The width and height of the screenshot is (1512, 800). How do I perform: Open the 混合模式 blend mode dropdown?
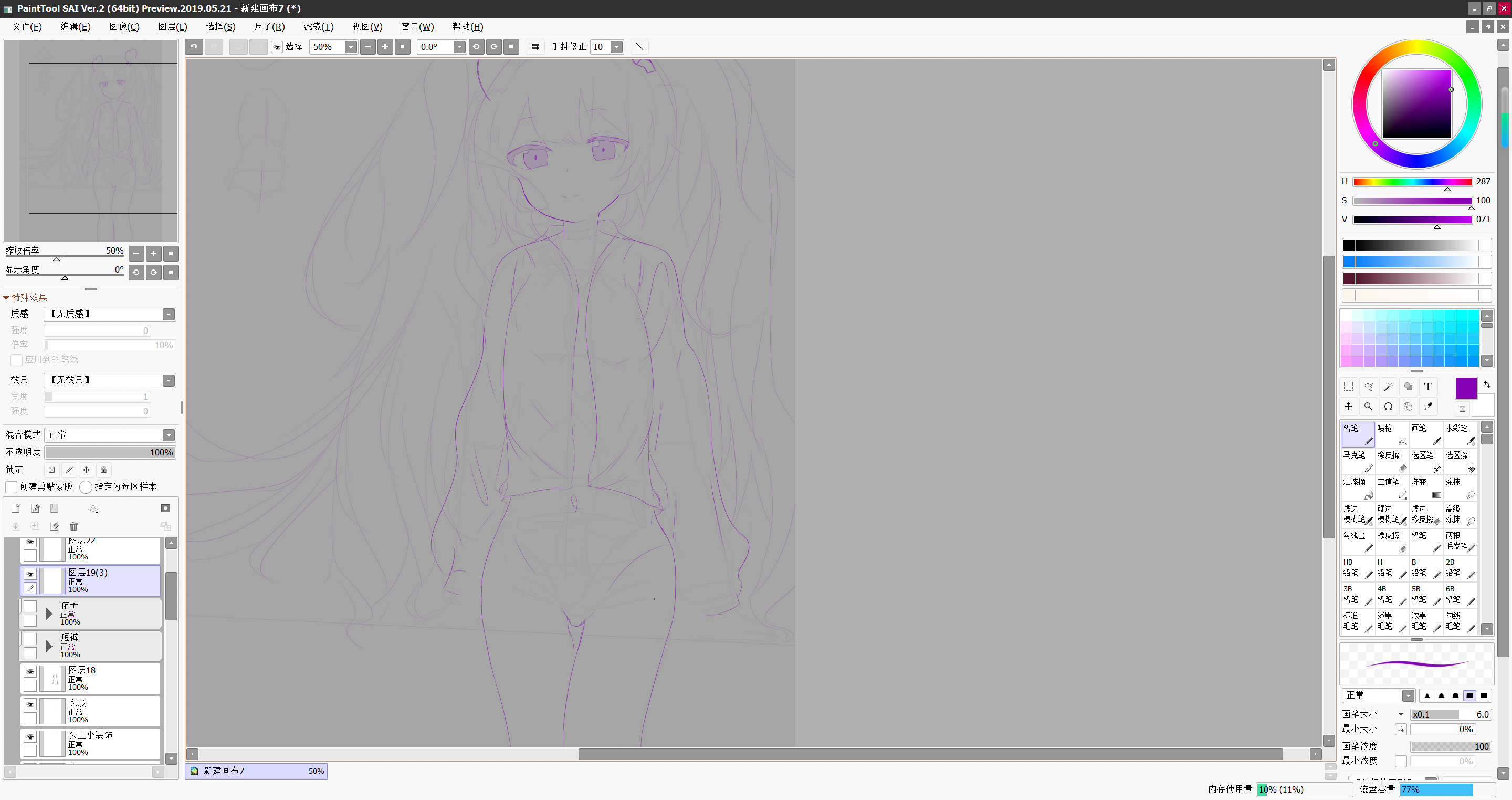click(x=110, y=435)
